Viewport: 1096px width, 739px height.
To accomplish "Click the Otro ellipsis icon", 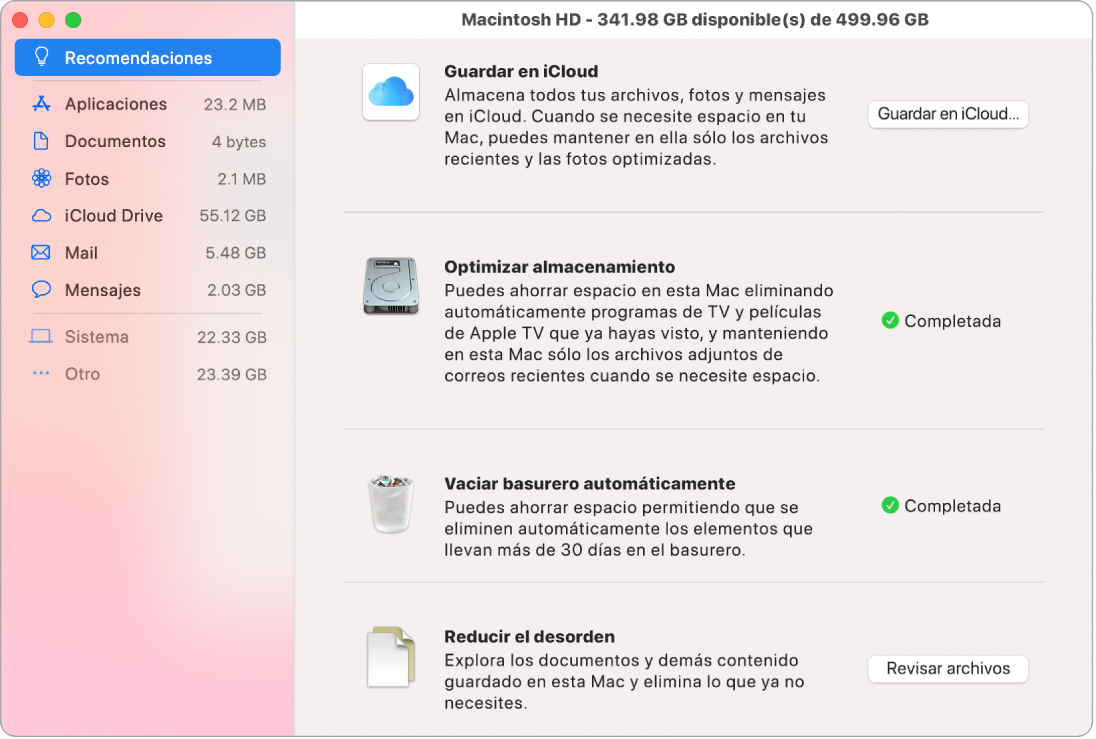I will (40, 374).
